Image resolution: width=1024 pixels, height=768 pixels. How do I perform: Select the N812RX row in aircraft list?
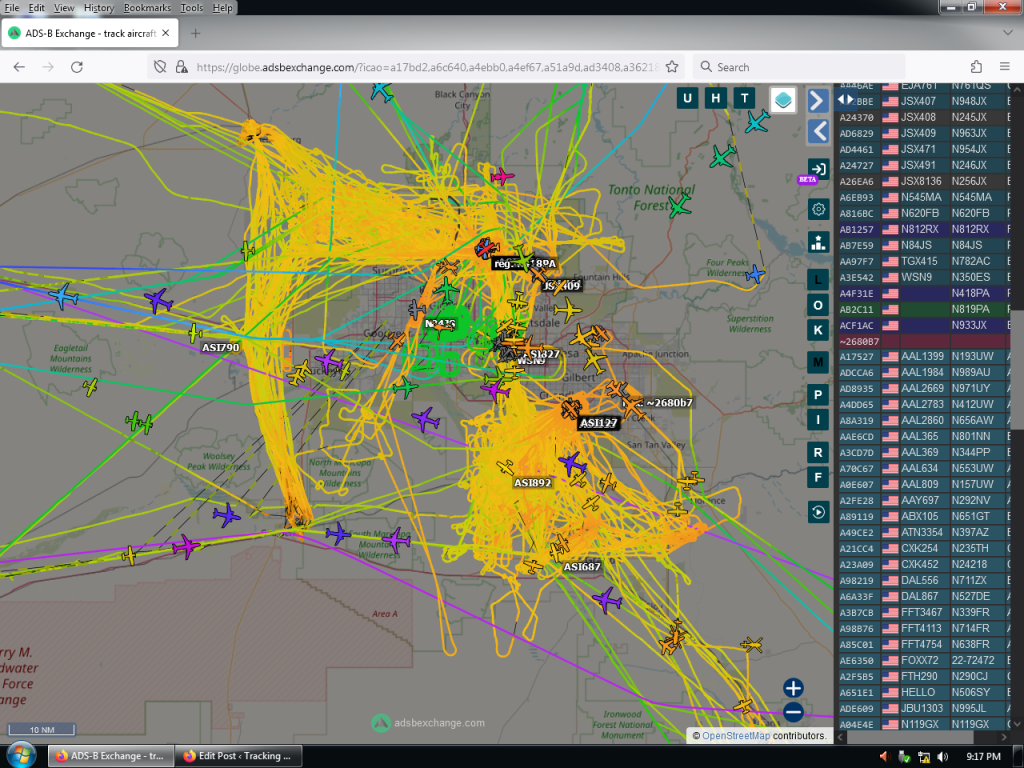923,229
